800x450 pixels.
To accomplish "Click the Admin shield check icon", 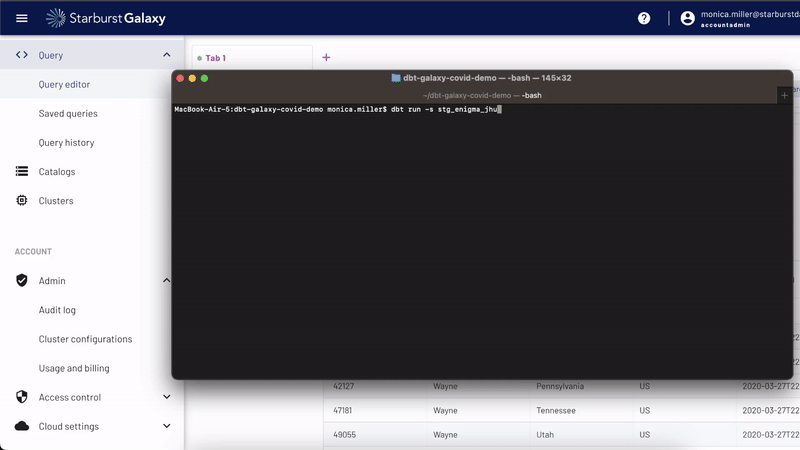I will [x=21, y=280].
